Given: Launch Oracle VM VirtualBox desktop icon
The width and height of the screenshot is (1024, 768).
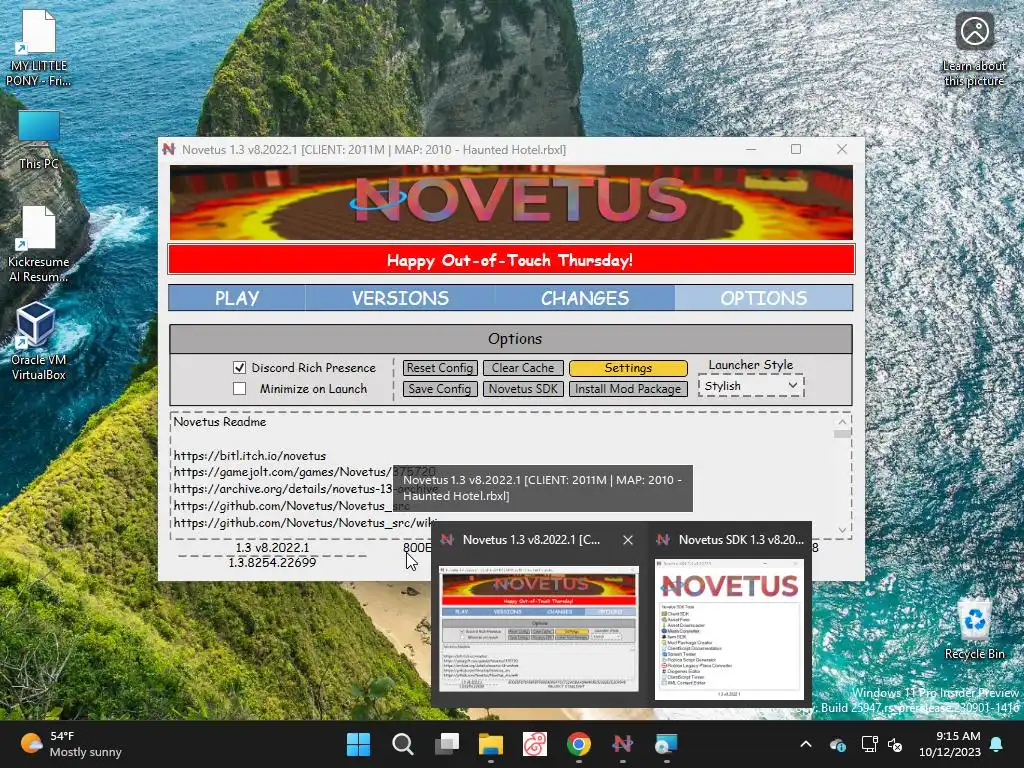Looking at the screenshot, I should click(39, 341).
